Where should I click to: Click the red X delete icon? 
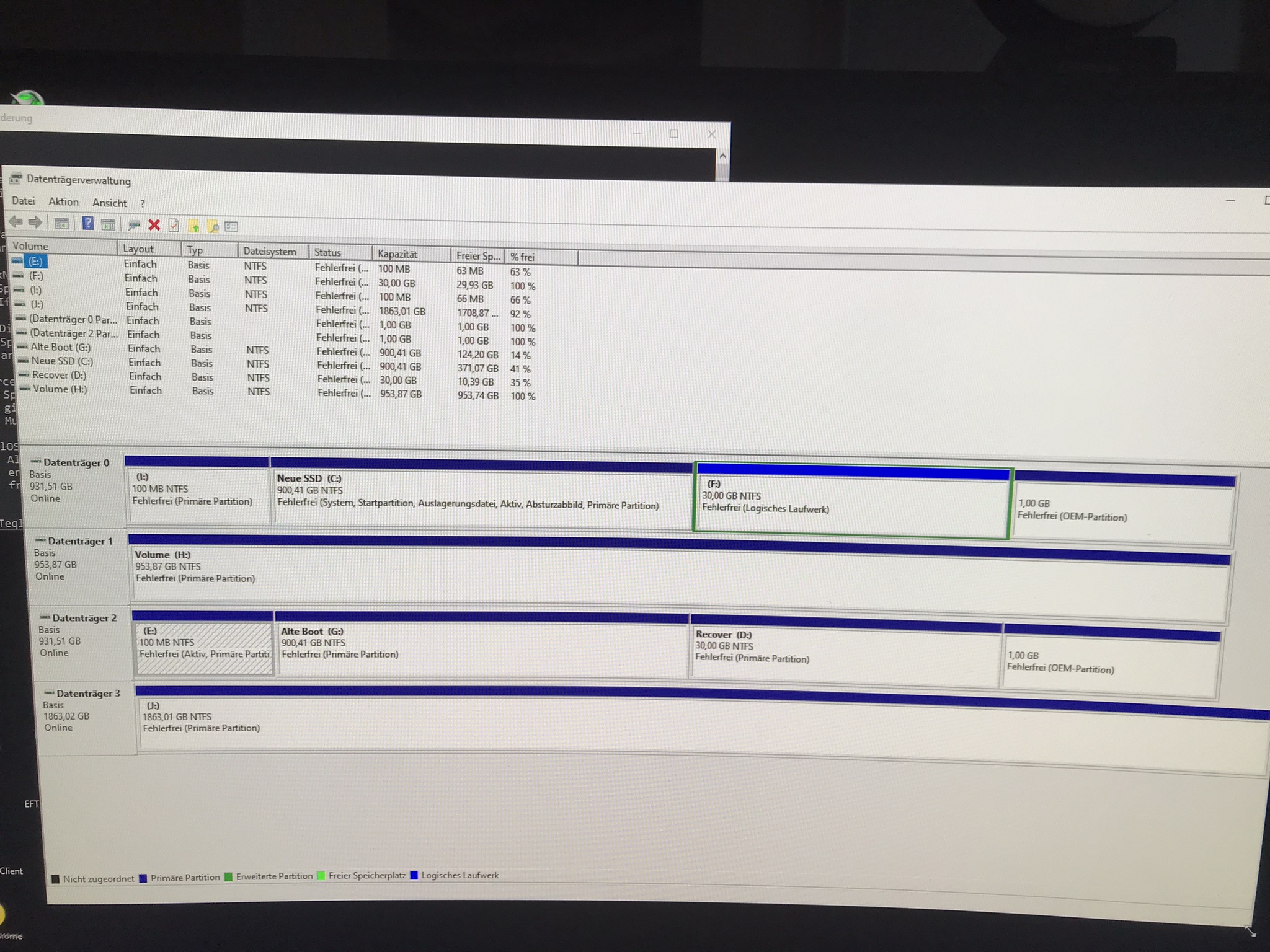coord(154,225)
